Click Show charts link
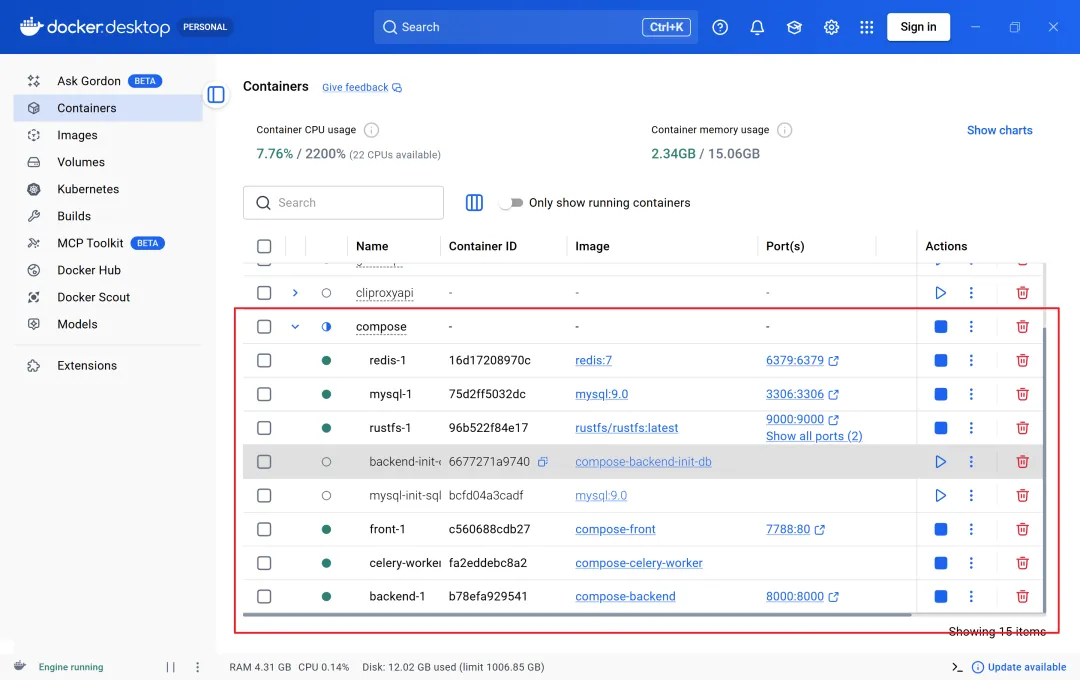 [x=999, y=130]
